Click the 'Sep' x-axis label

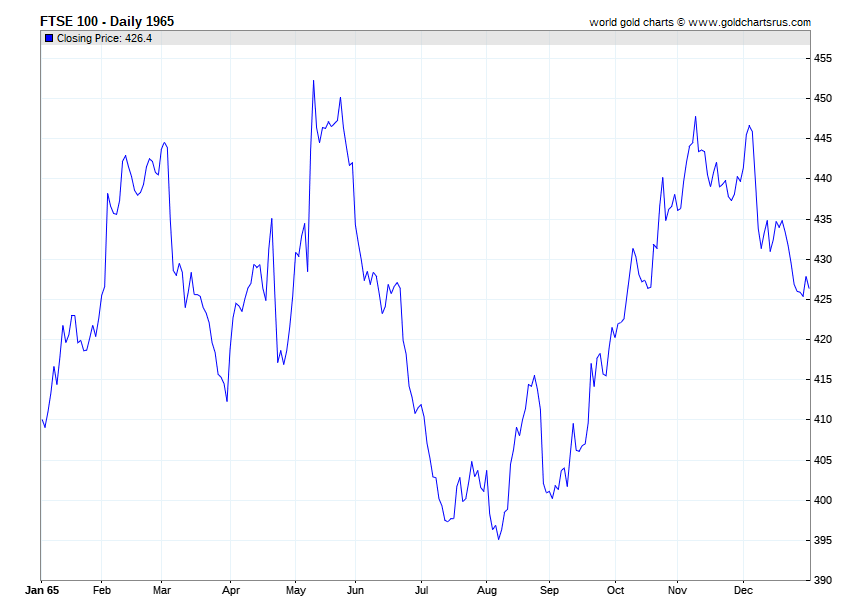(x=549, y=590)
